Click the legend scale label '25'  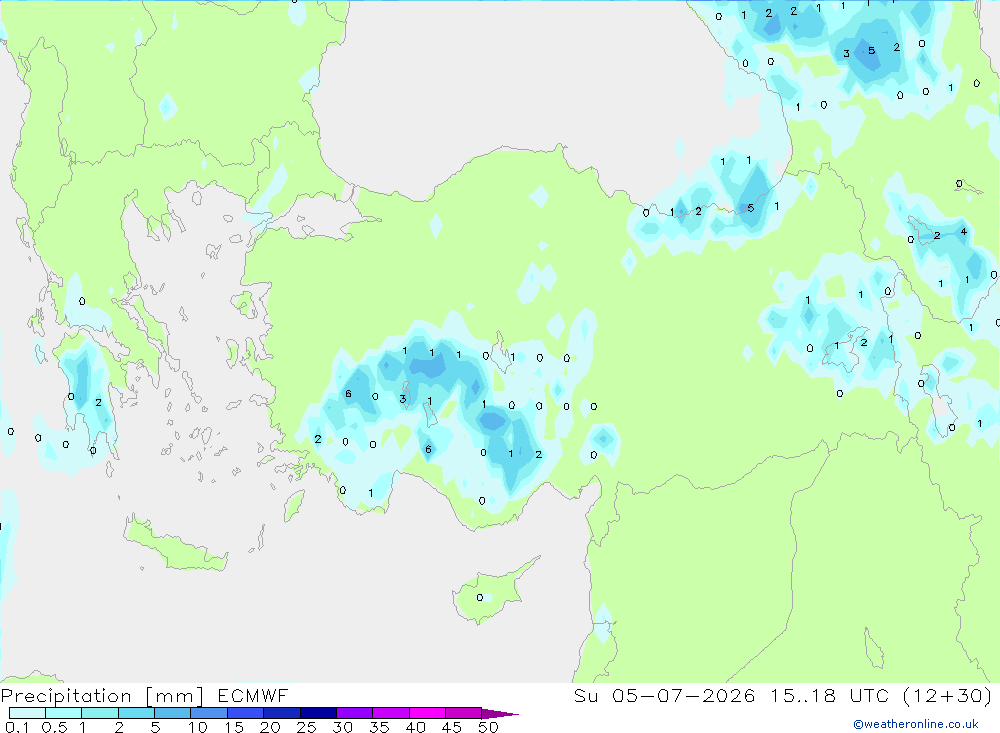[306, 727]
